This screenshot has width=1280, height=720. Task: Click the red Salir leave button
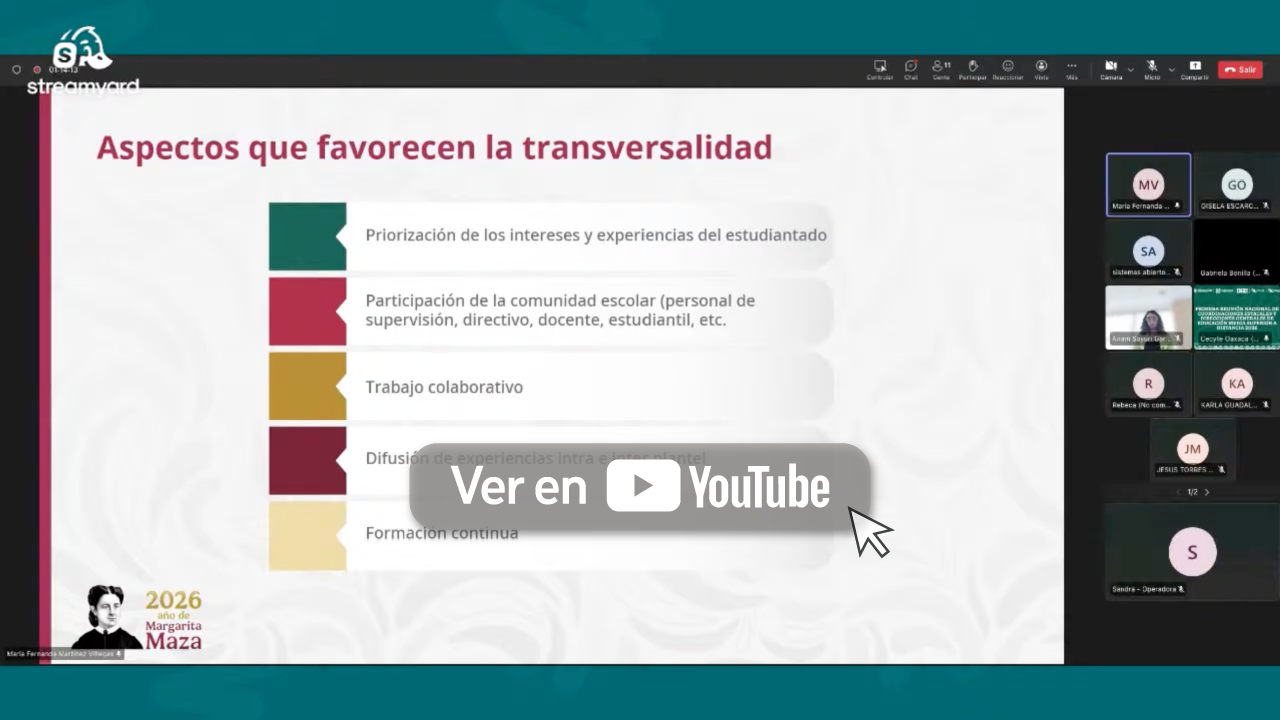click(x=1240, y=70)
